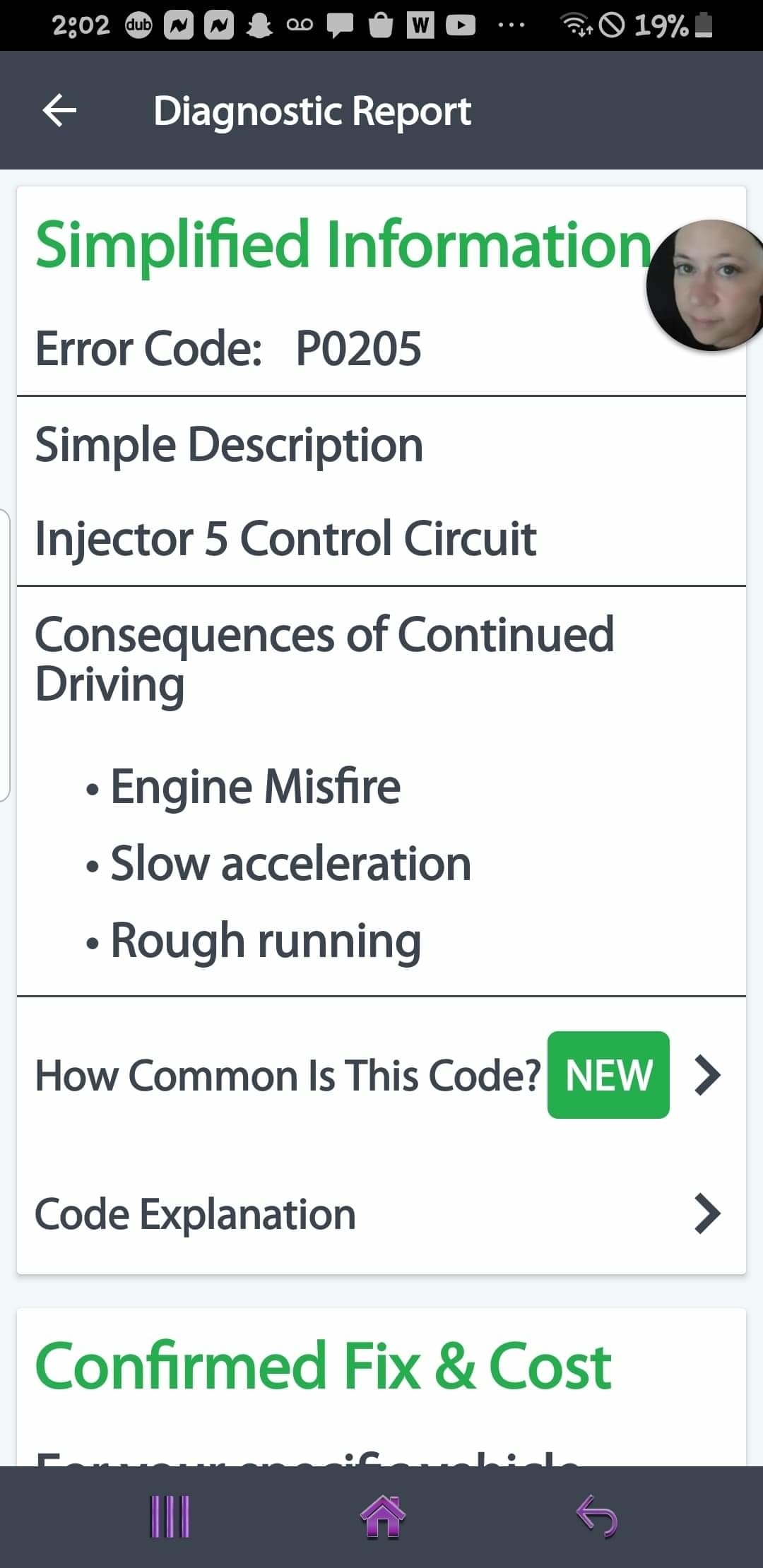Tap the P0205 error code
Screen dimensions: 763x1568
click(358, 349)
